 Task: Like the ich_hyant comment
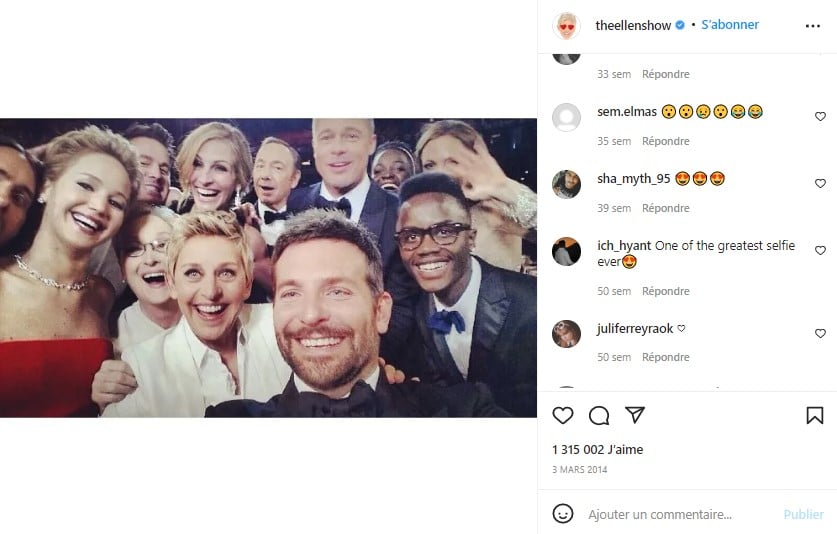[820, 250]
